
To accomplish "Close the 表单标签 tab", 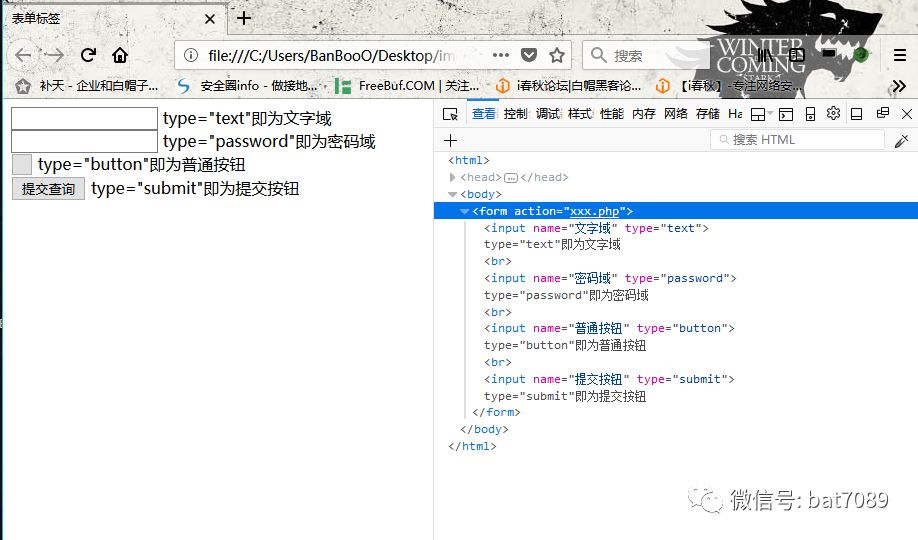I will [x=210, y=19].
